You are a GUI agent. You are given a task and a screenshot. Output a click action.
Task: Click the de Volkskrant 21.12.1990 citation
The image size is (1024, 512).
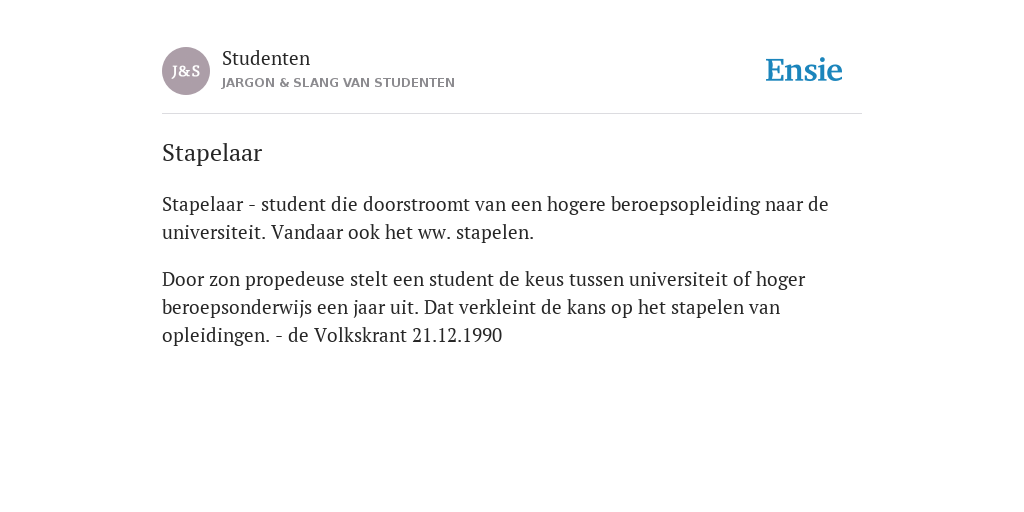pos(395,336)
